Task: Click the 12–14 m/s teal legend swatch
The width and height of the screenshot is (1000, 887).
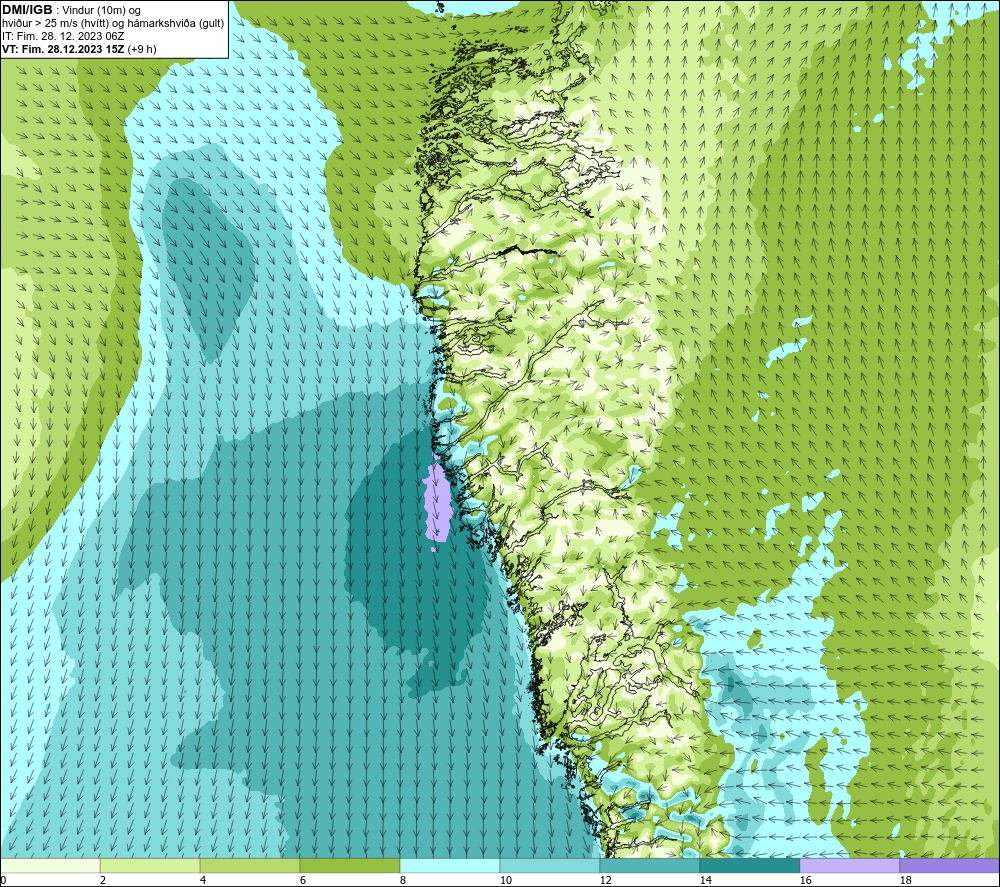Action: [649, 865]
